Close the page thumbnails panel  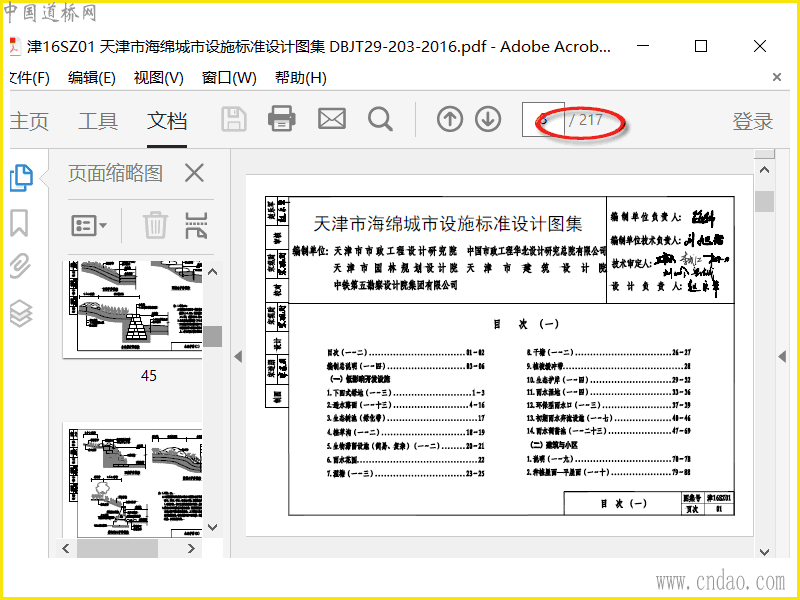[x=194, y=173]
